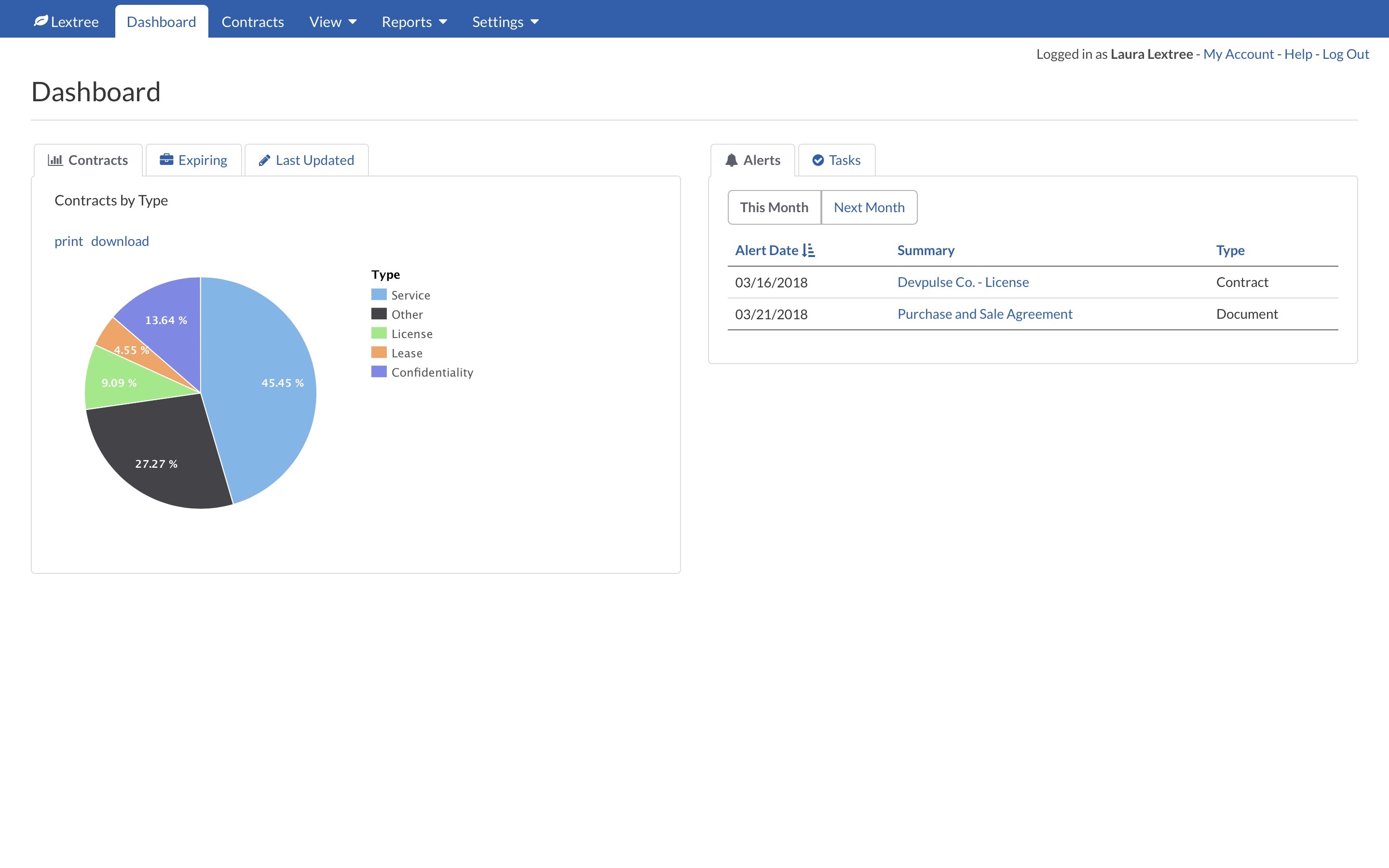Click the briefcase icon on Expiring tab
1389x868 pixels.
coord(166,160)
